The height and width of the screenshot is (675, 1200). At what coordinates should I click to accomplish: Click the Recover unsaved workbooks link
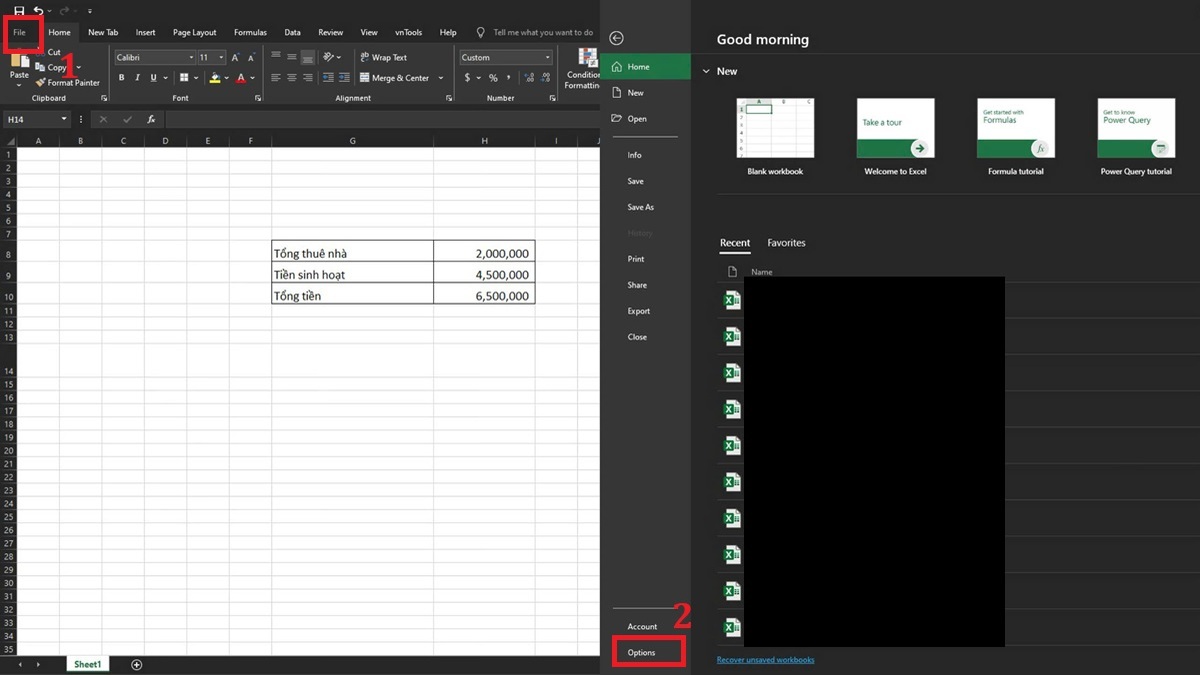[x=765, y=660]
